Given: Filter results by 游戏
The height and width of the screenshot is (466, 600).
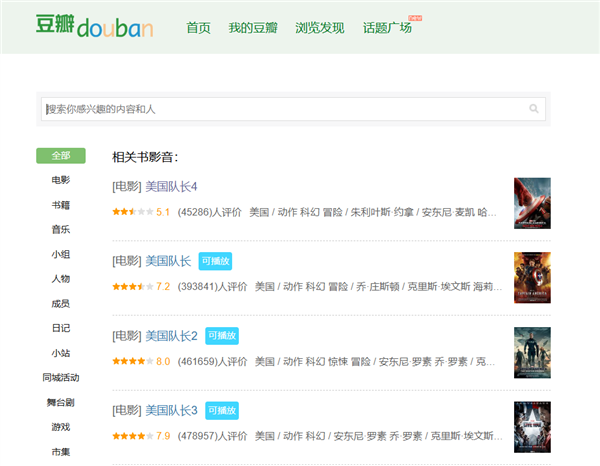Looking at the screenshot, I should coord(61,427).
